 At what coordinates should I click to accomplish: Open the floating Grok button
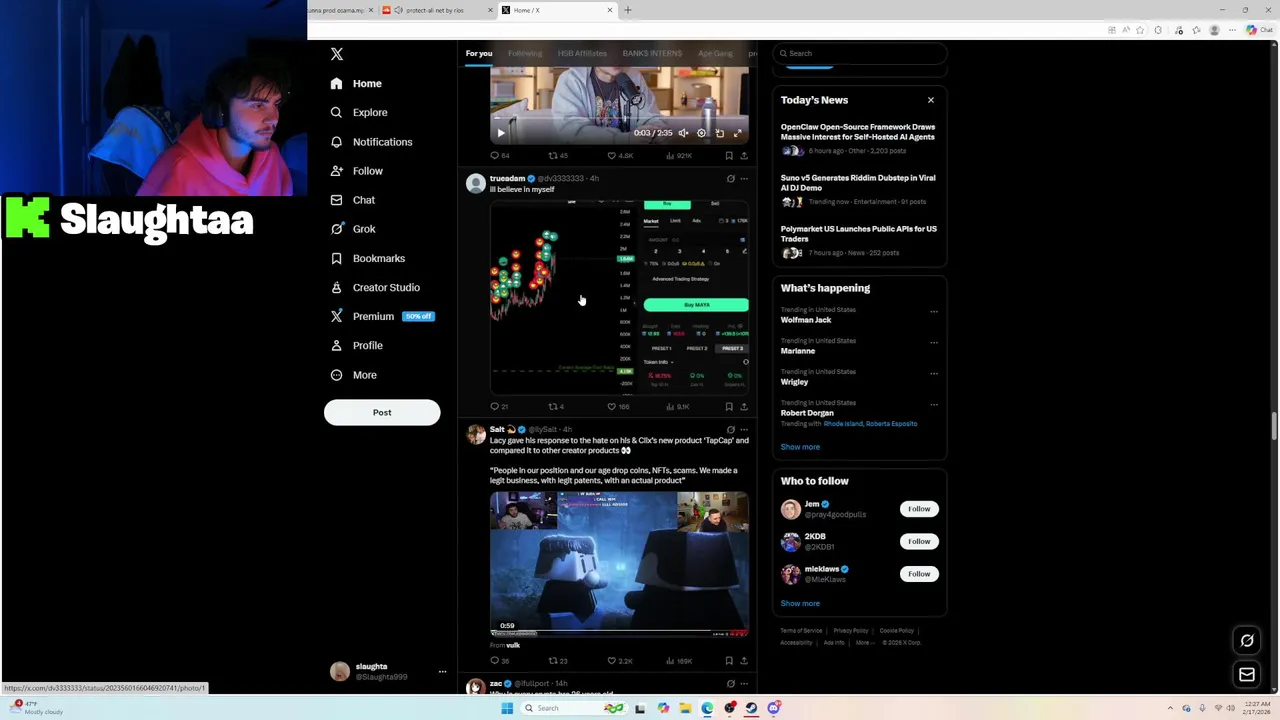tap(1247, 641)
